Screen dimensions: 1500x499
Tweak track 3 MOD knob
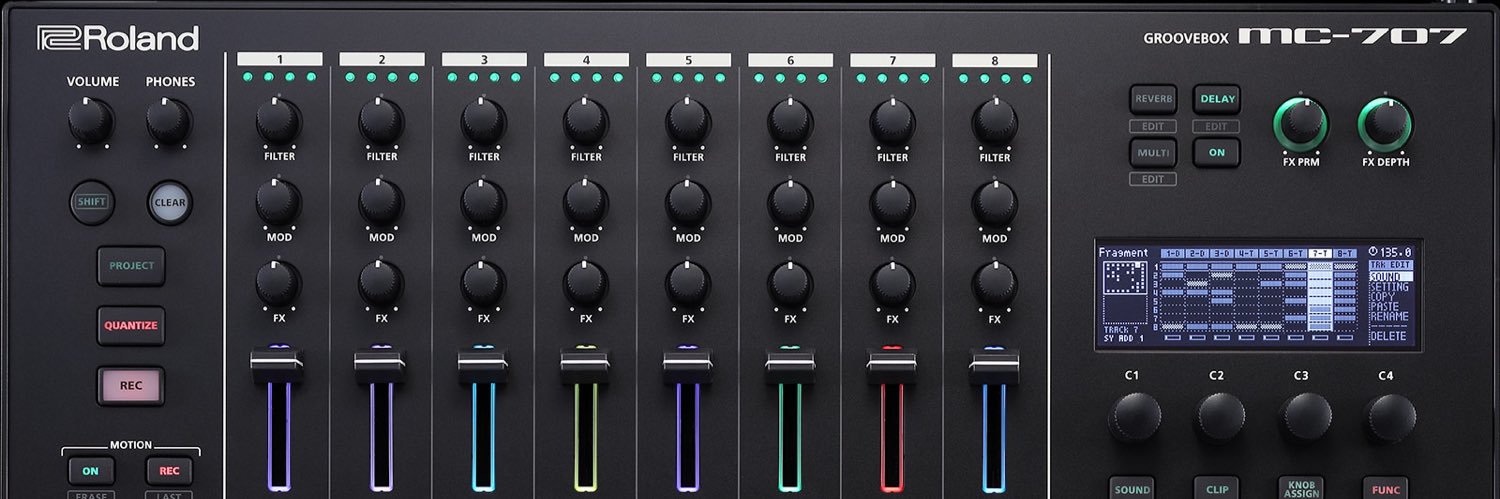click(x=483, y=203)
